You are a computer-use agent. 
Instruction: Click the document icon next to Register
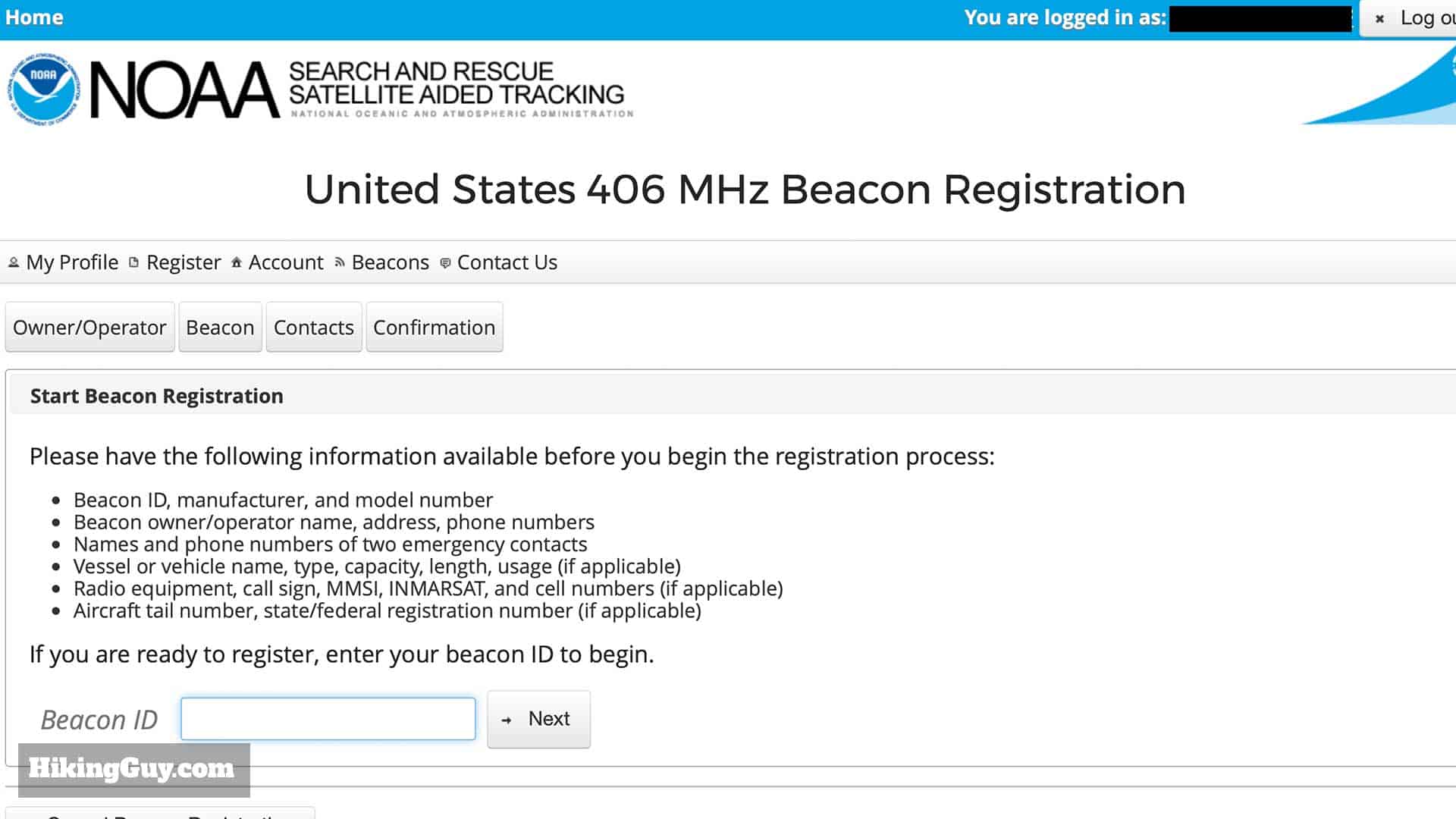[133, 262]
